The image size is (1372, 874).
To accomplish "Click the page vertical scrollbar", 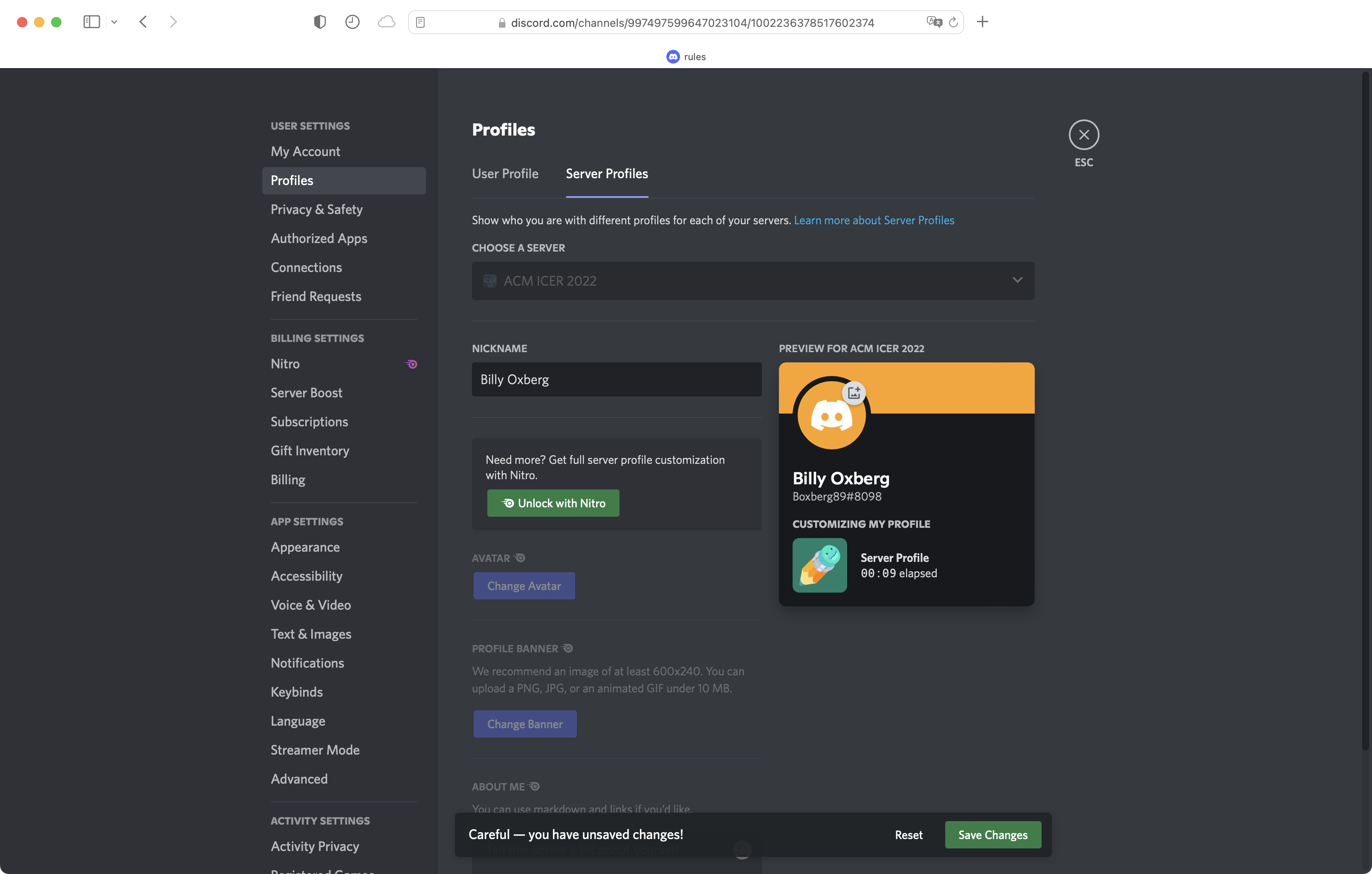I will click(x=1366, y=410).
